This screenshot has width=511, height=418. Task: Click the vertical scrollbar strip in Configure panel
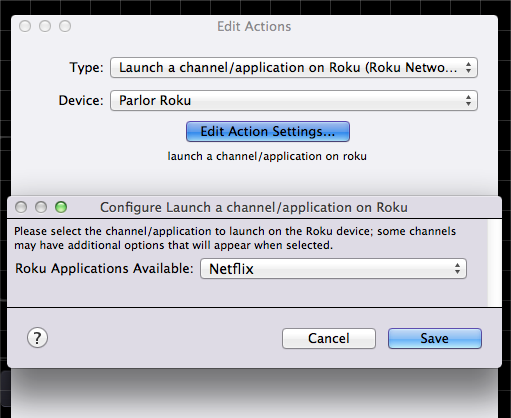click(495, 263)
